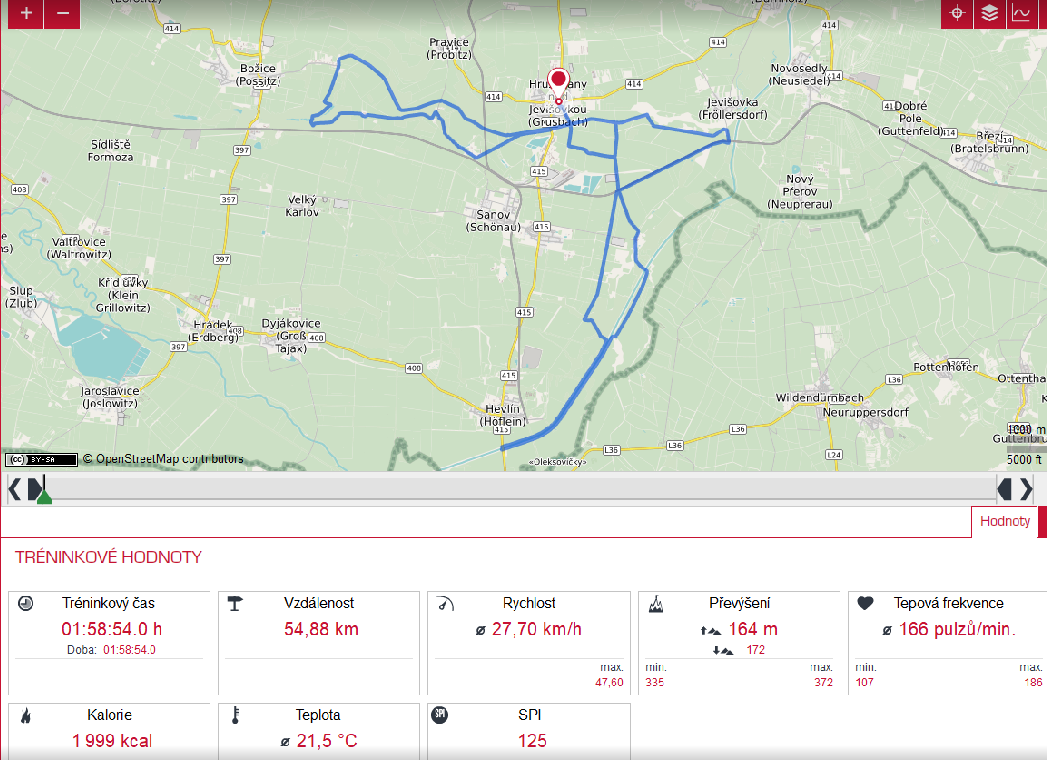This screenshot has height=760, width=1047.
Task: Open the map layers selector
Action: [989, 14]
